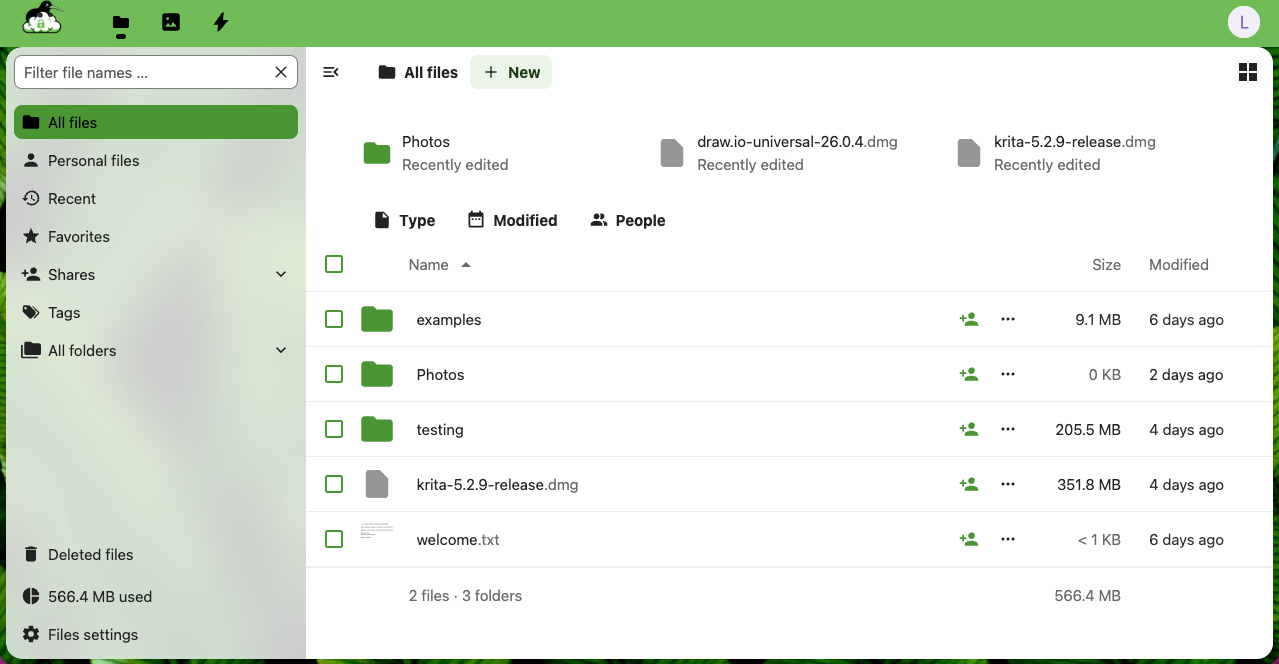Image resolution: width=1279 pixels, height=664 pixels.
Task: Open the Activity app via lightning icon
Action: point(220,21)
